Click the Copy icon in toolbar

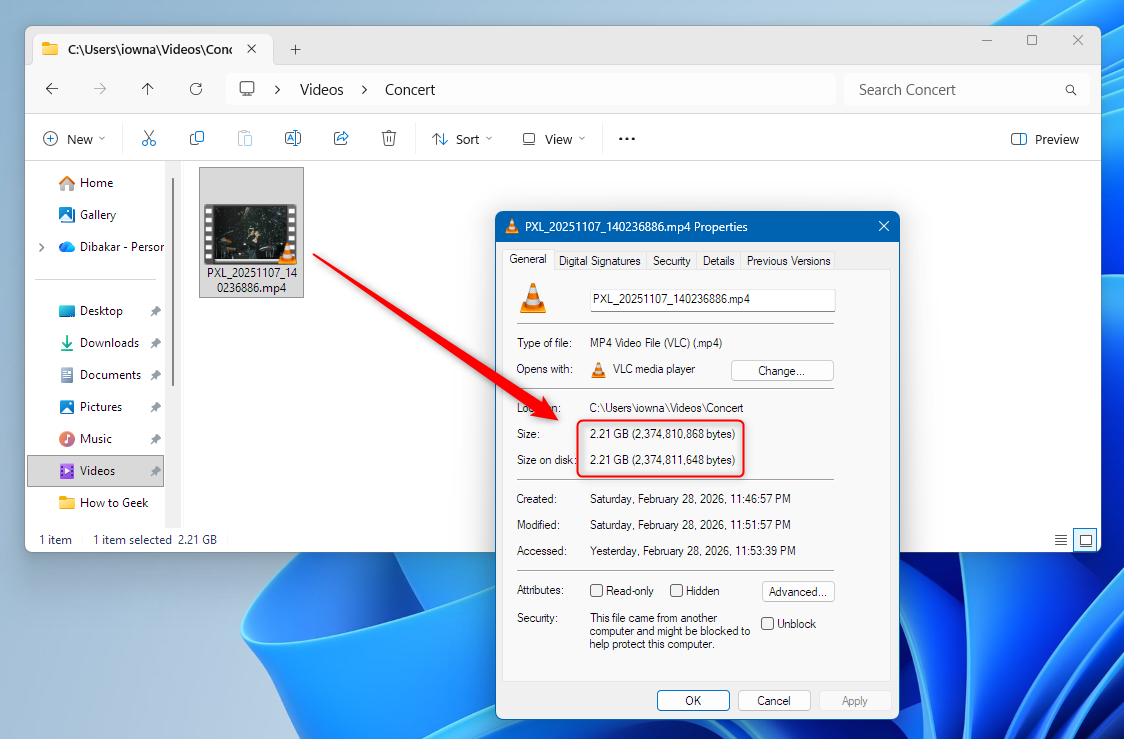pos(196,138)
